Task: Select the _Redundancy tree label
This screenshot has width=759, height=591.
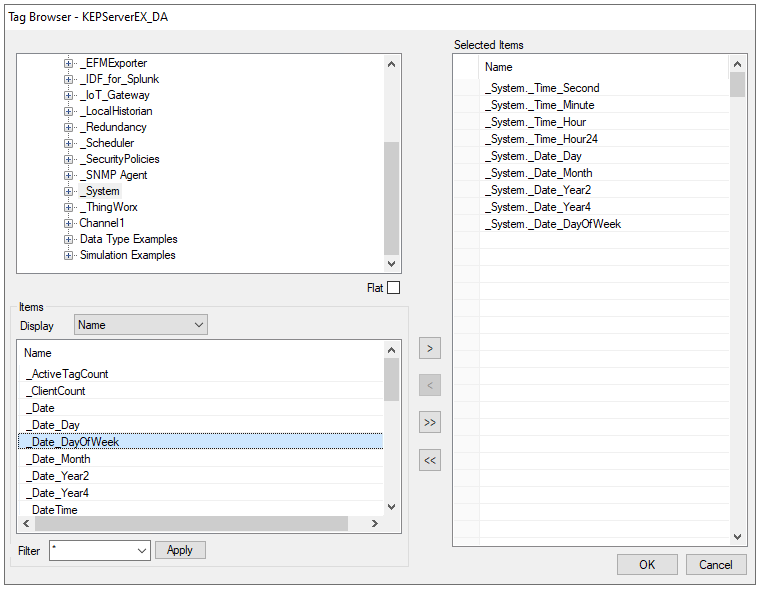Action: (113, 127)
